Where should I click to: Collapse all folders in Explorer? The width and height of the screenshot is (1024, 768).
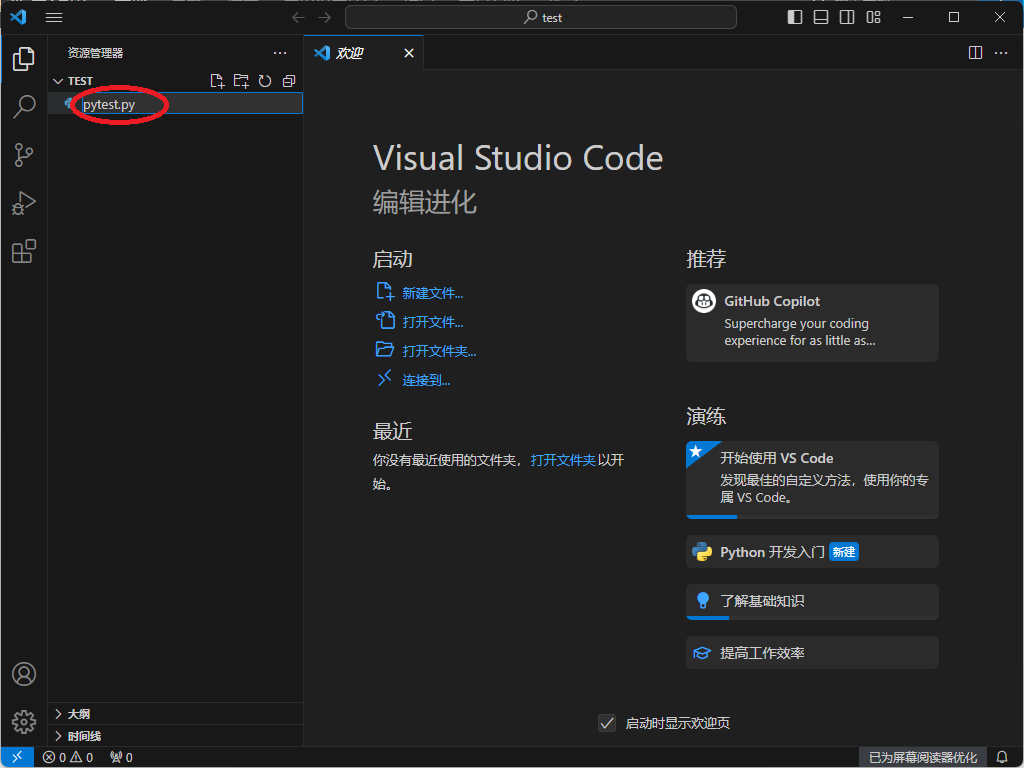click(289, 81)
